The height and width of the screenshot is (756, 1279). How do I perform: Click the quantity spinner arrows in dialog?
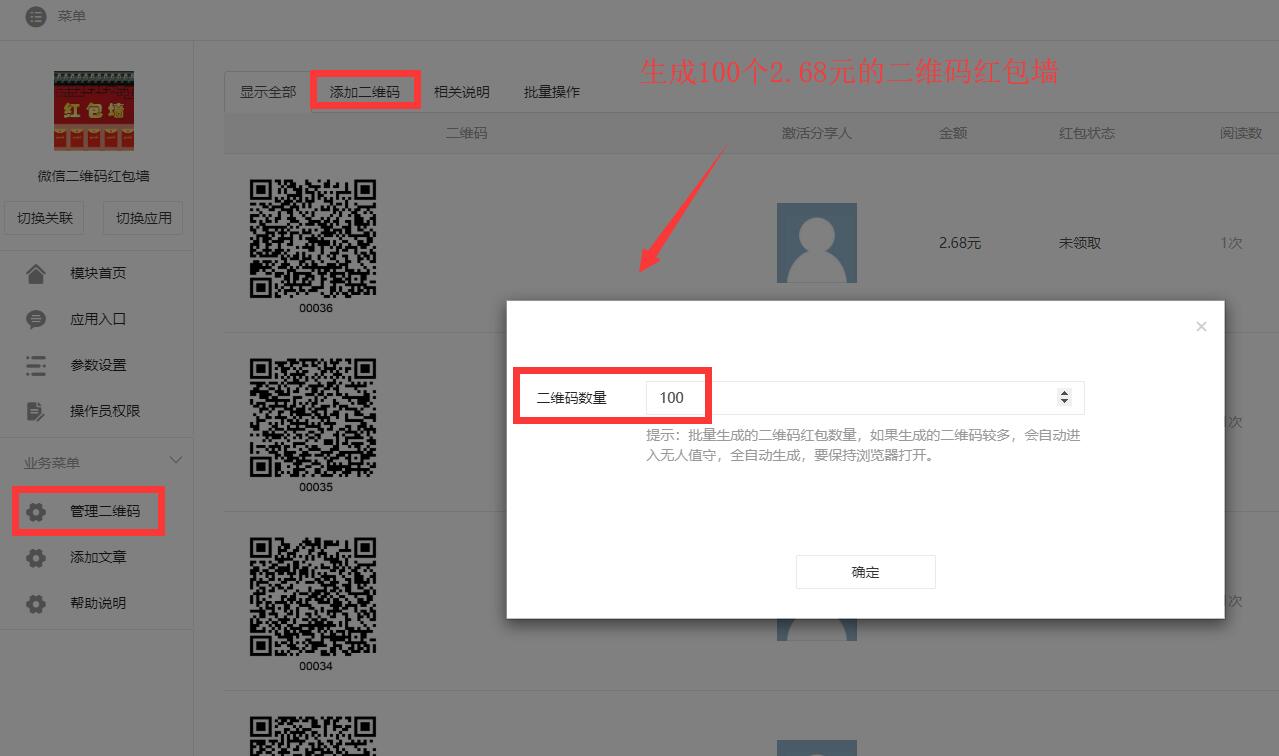point(1064,398)
